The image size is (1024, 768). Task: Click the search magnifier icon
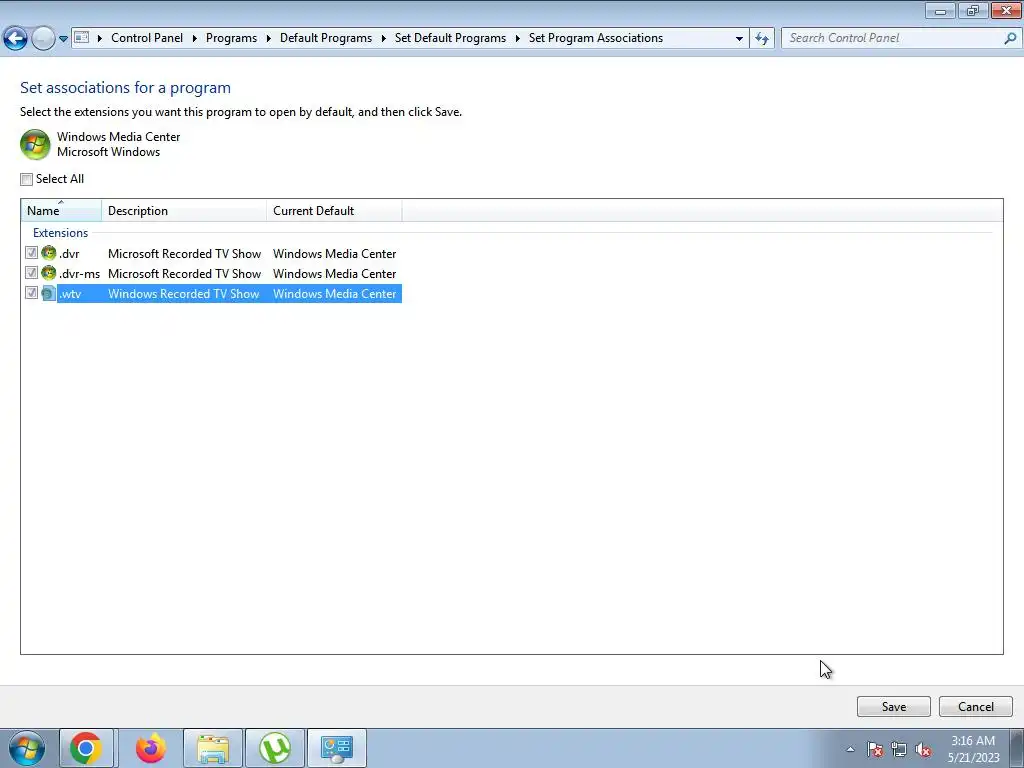(x=1010, y=38)
